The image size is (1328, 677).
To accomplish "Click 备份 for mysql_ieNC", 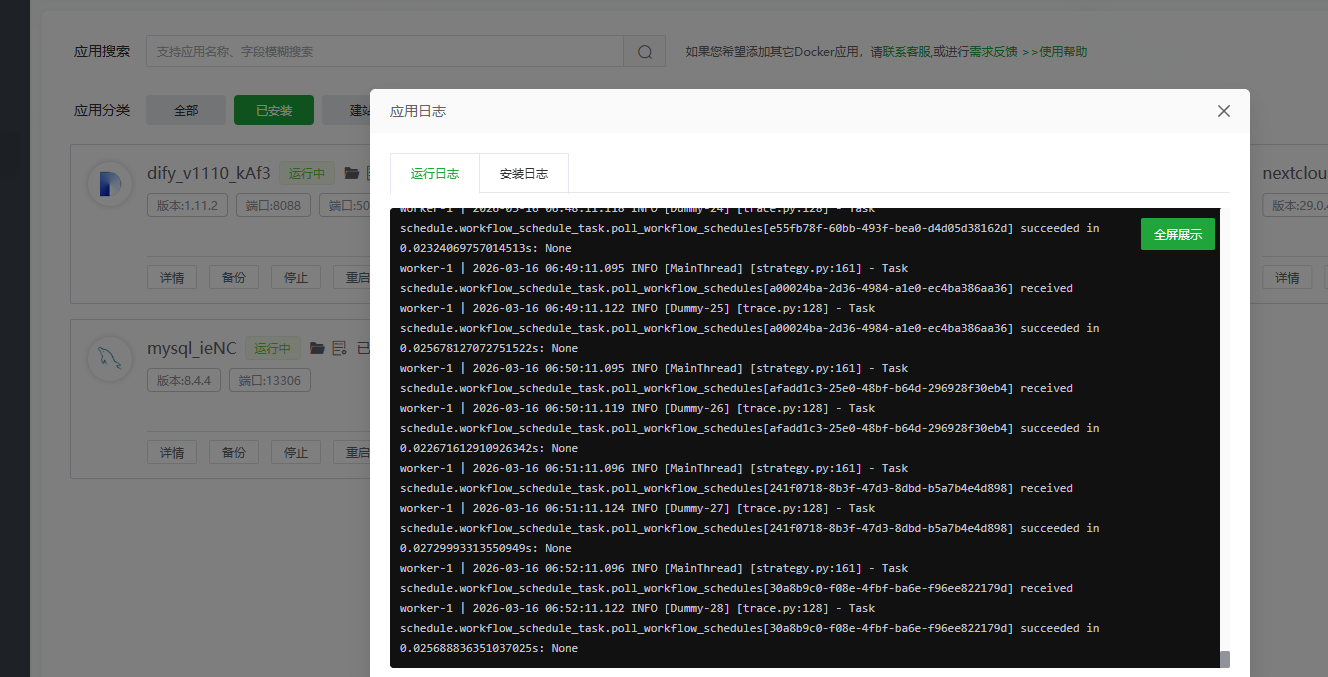I will click(234, 452).
